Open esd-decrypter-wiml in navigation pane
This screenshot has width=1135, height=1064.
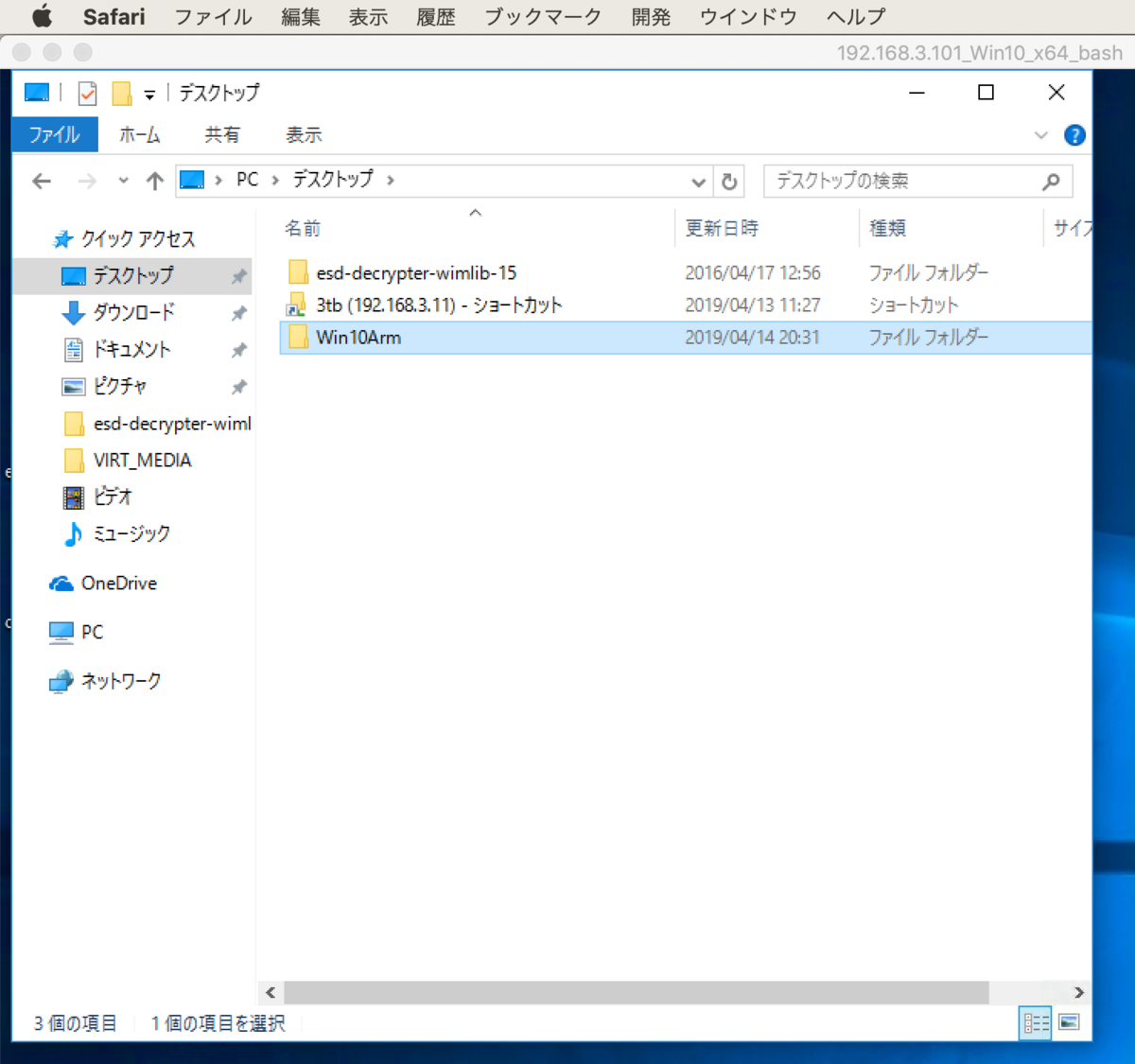(172, 424)
